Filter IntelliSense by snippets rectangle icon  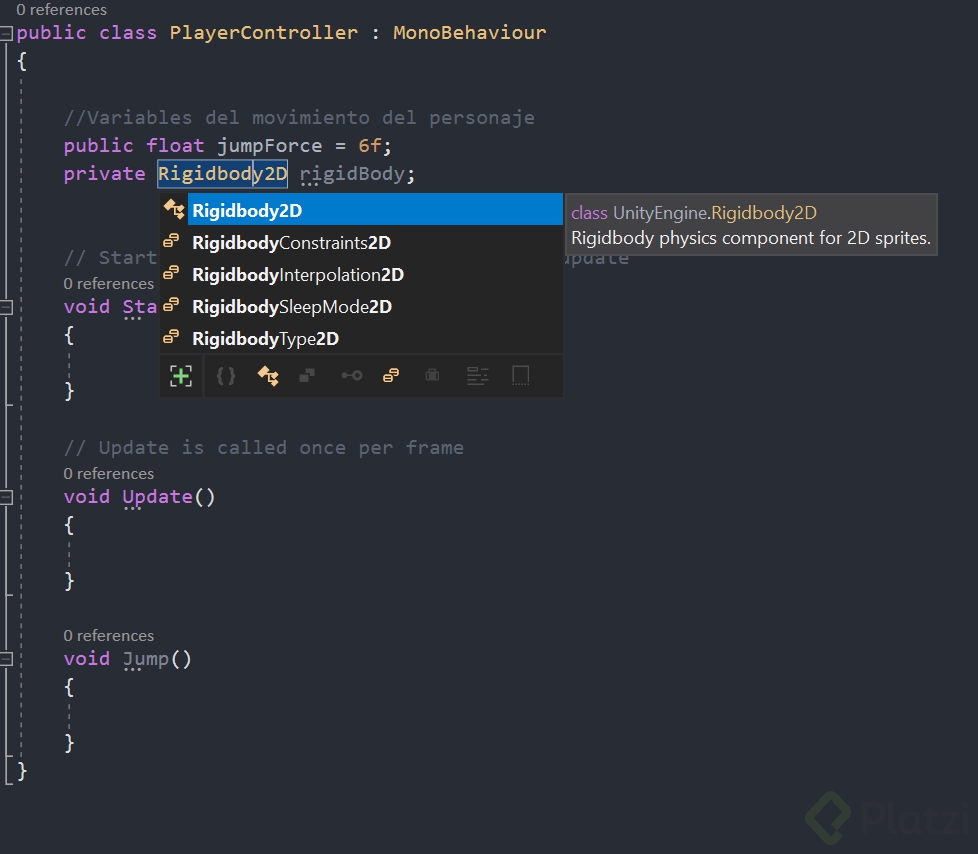pyautogui.click(x=521, y=376)
